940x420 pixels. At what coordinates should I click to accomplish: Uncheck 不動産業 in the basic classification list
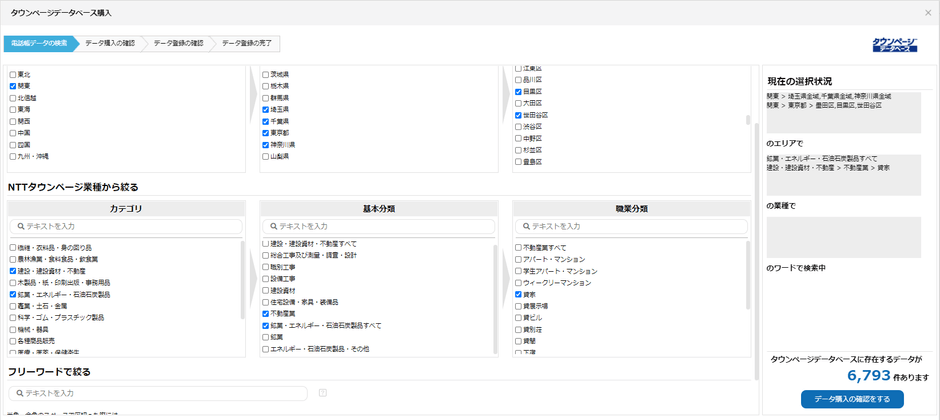point(266,314)
